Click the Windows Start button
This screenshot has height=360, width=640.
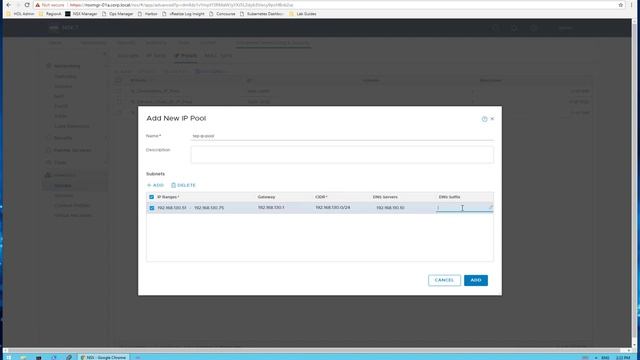[9, 357]
